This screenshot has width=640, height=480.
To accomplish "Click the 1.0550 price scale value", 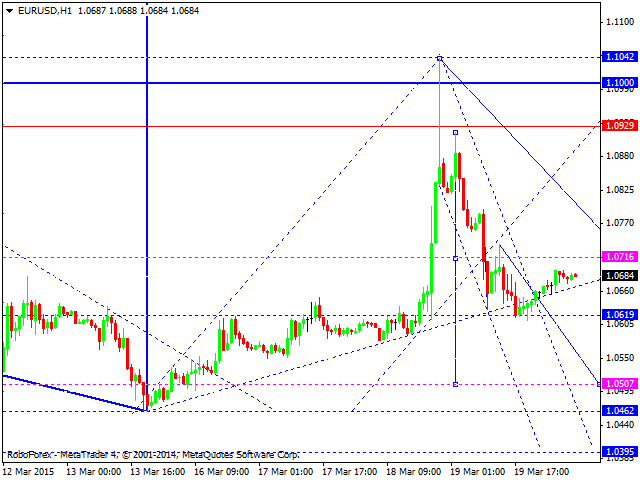I will click(620, 358).
